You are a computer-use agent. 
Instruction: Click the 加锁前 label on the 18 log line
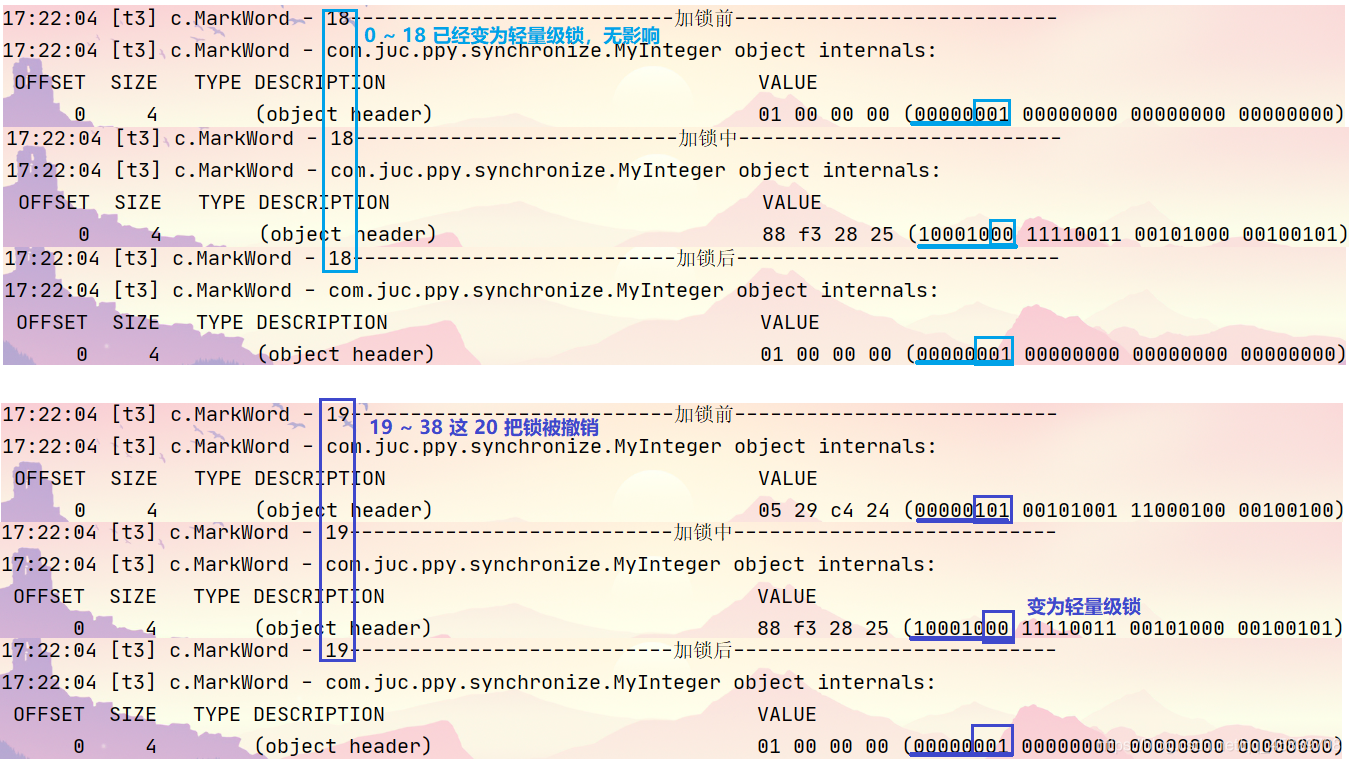[x=704, y=18]
